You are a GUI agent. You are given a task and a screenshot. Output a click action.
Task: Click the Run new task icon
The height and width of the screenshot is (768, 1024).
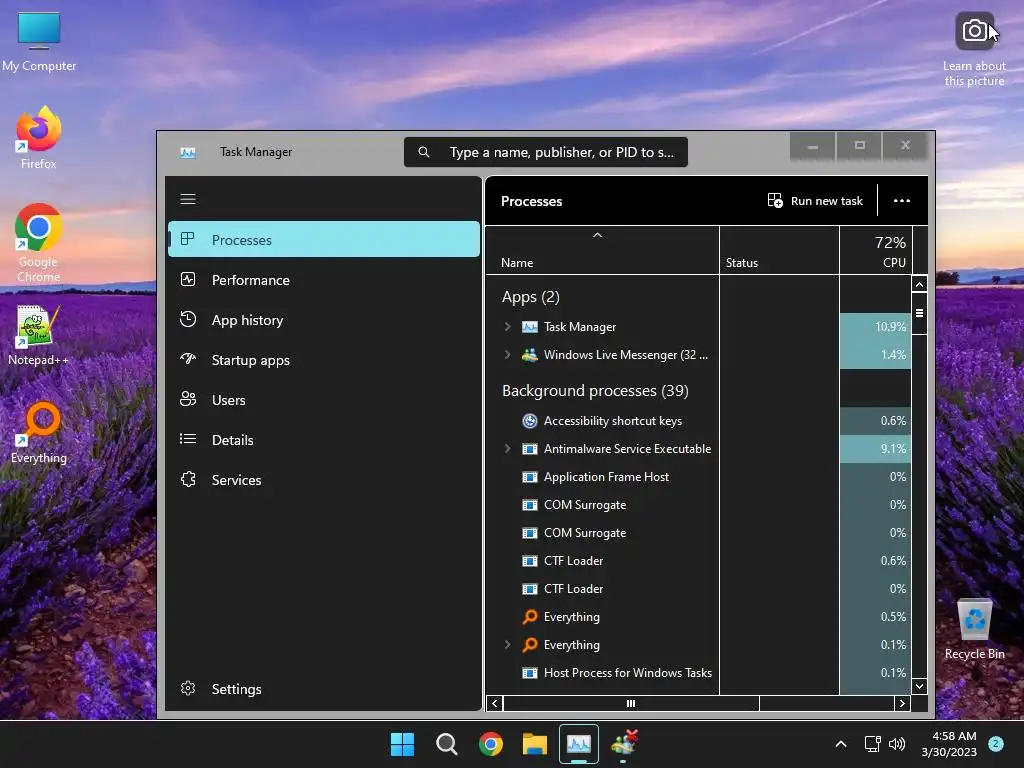(775, 200)
